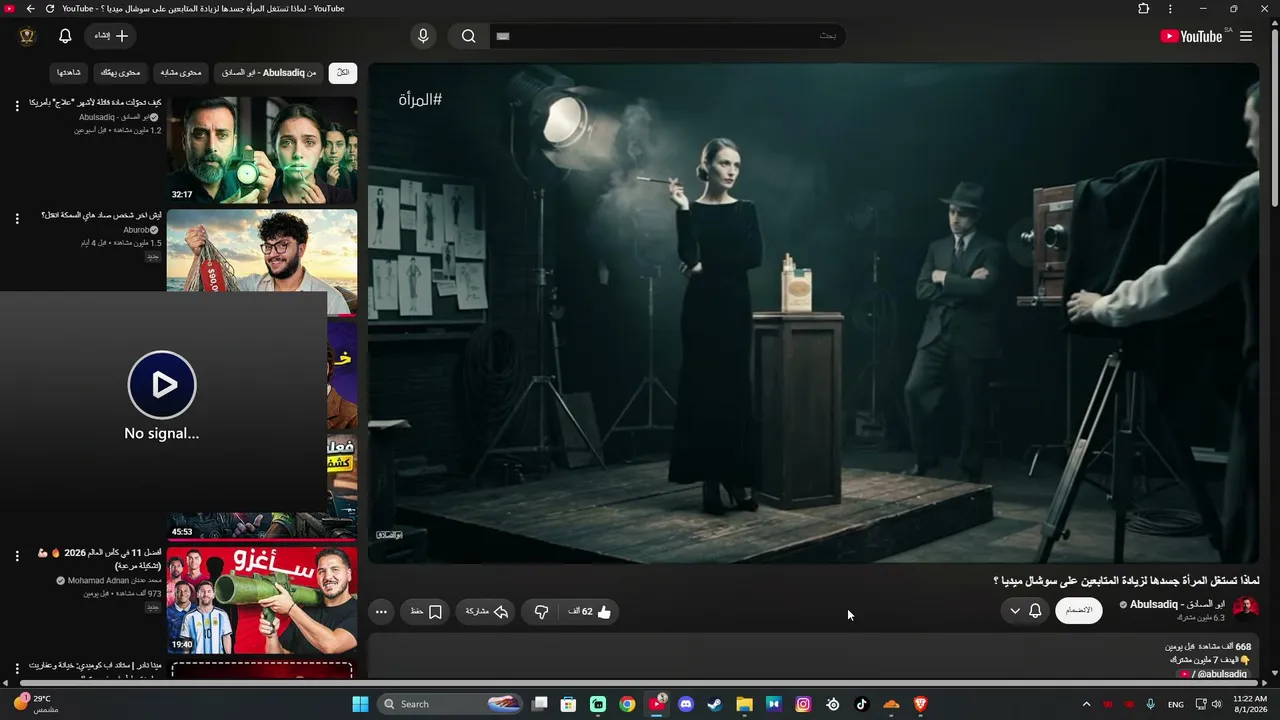Open the Aburob recommended video thumbnail
The width and height of the screenshot is (1280, 720).
(262, 262)
